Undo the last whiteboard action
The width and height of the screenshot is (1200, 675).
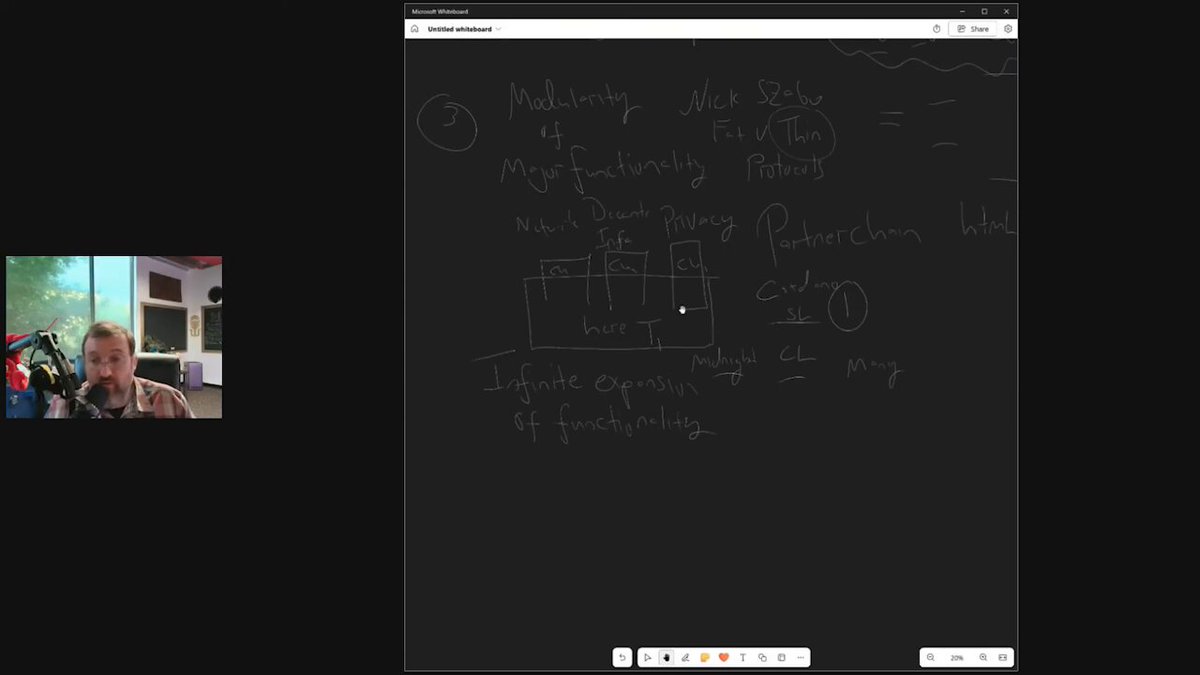coord(622,657)
